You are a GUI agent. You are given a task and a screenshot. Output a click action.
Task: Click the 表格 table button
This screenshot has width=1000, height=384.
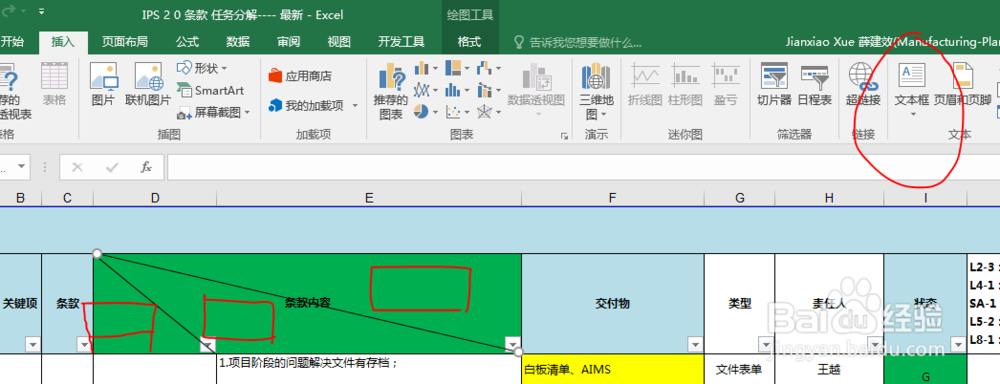point(54,84)
